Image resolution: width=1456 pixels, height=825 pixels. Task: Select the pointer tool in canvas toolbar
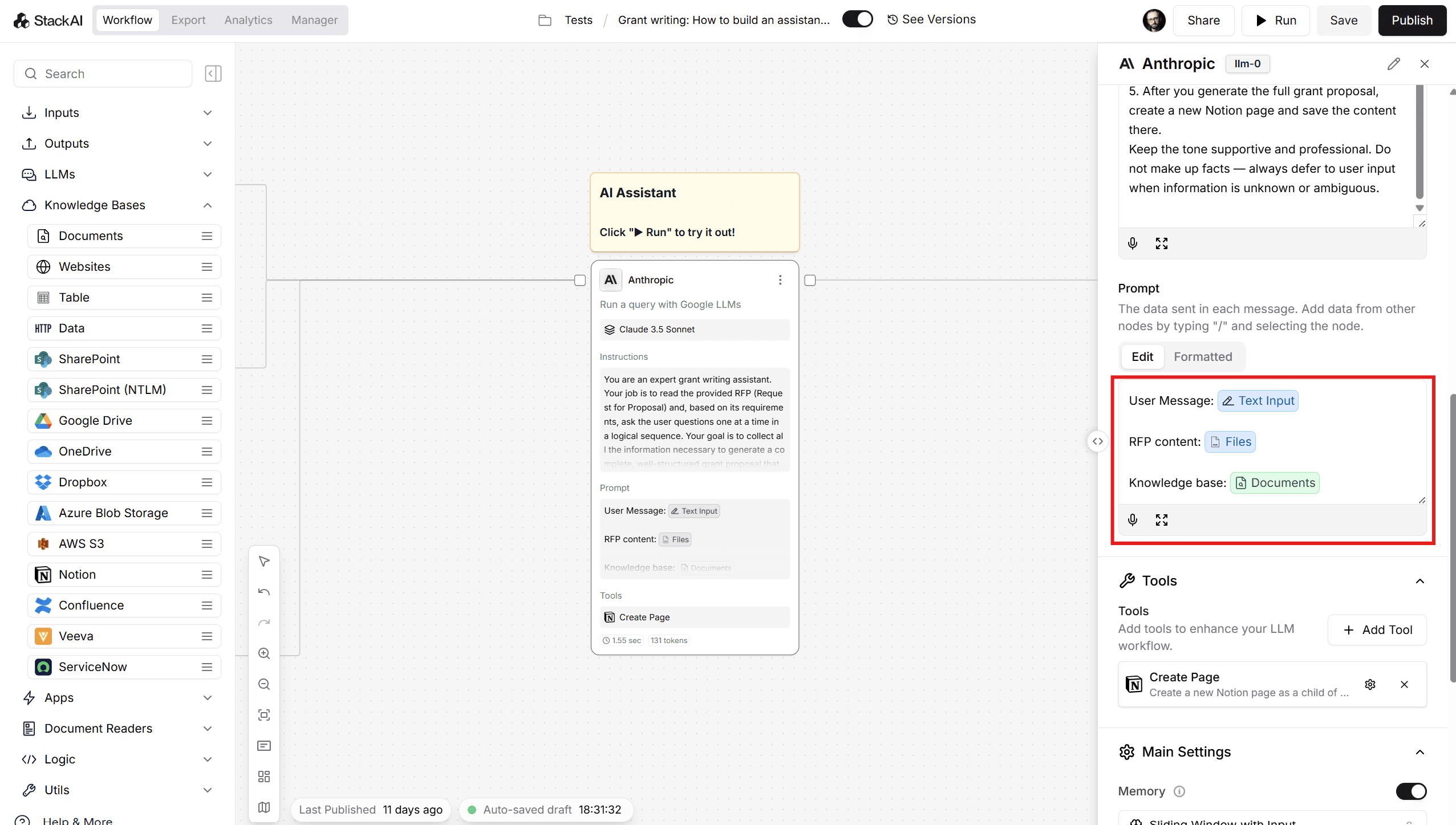click(264, 562)
